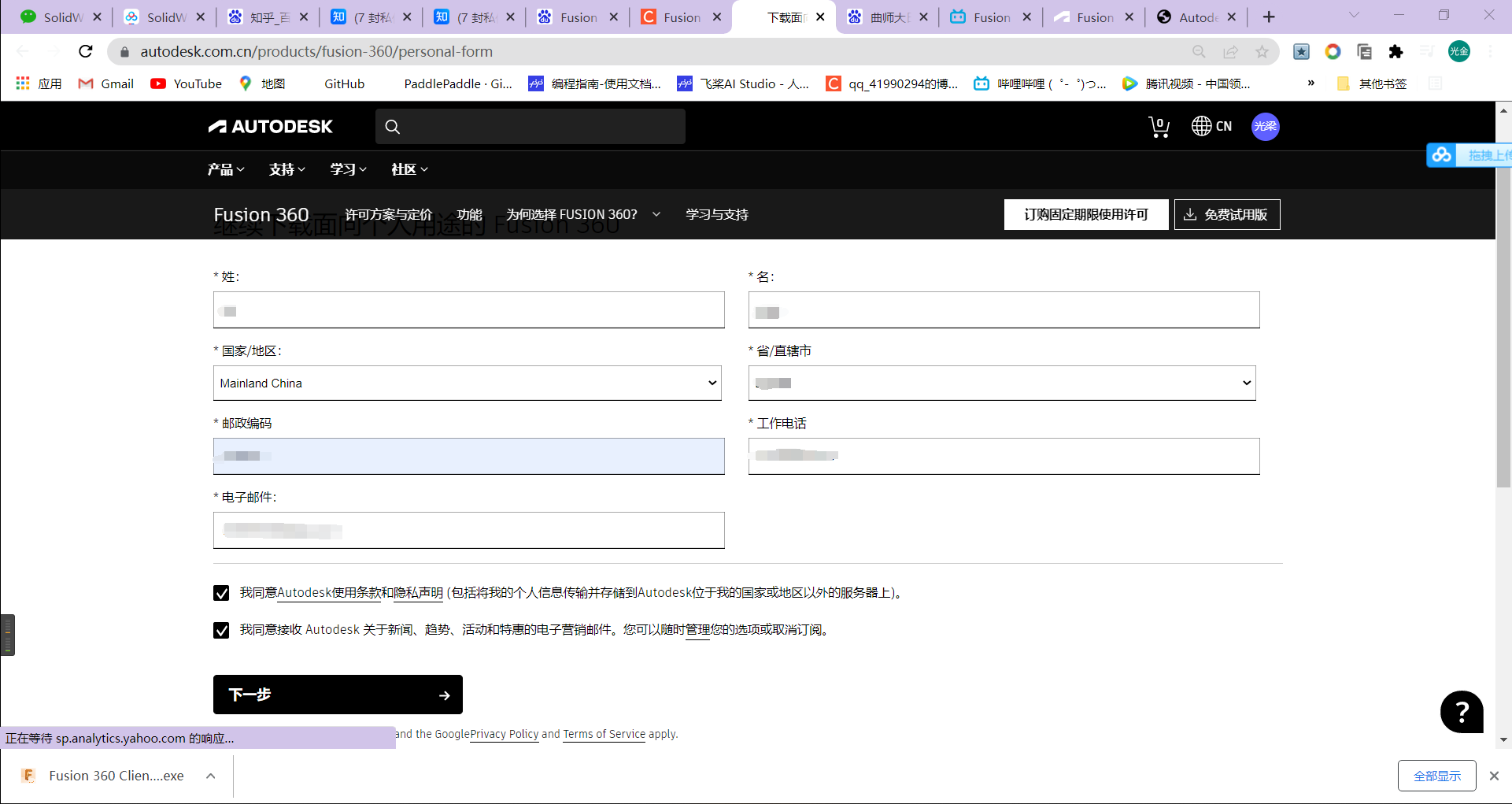Show more bookmarks with the chevron
This screenshot has height=804, width=1512.
[x=1311, y=83]
